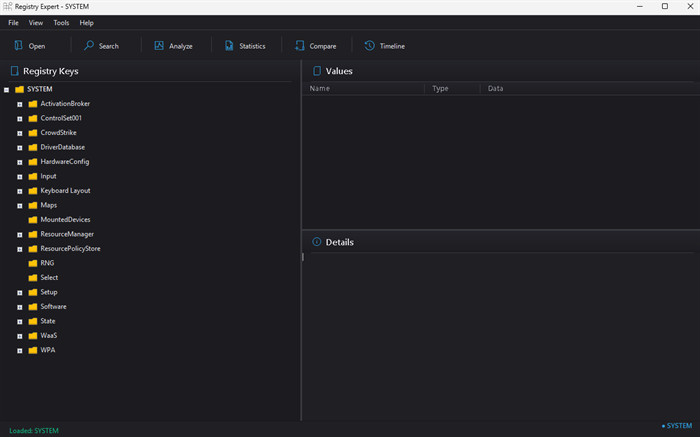Image resolution: width=700 pixels, height=437 pixels.
Task: Click the Values panel icon
Action: (317, 71)
